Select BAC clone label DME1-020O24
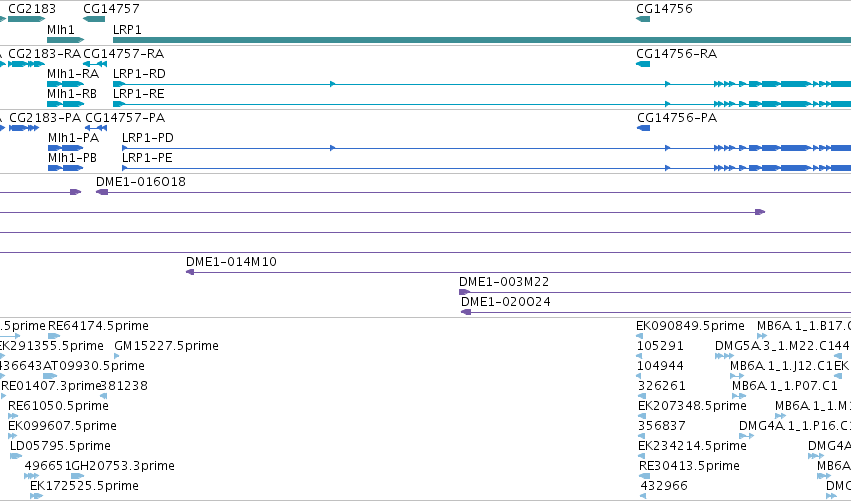This screenshot has height=501, width=851. point(505,302)
